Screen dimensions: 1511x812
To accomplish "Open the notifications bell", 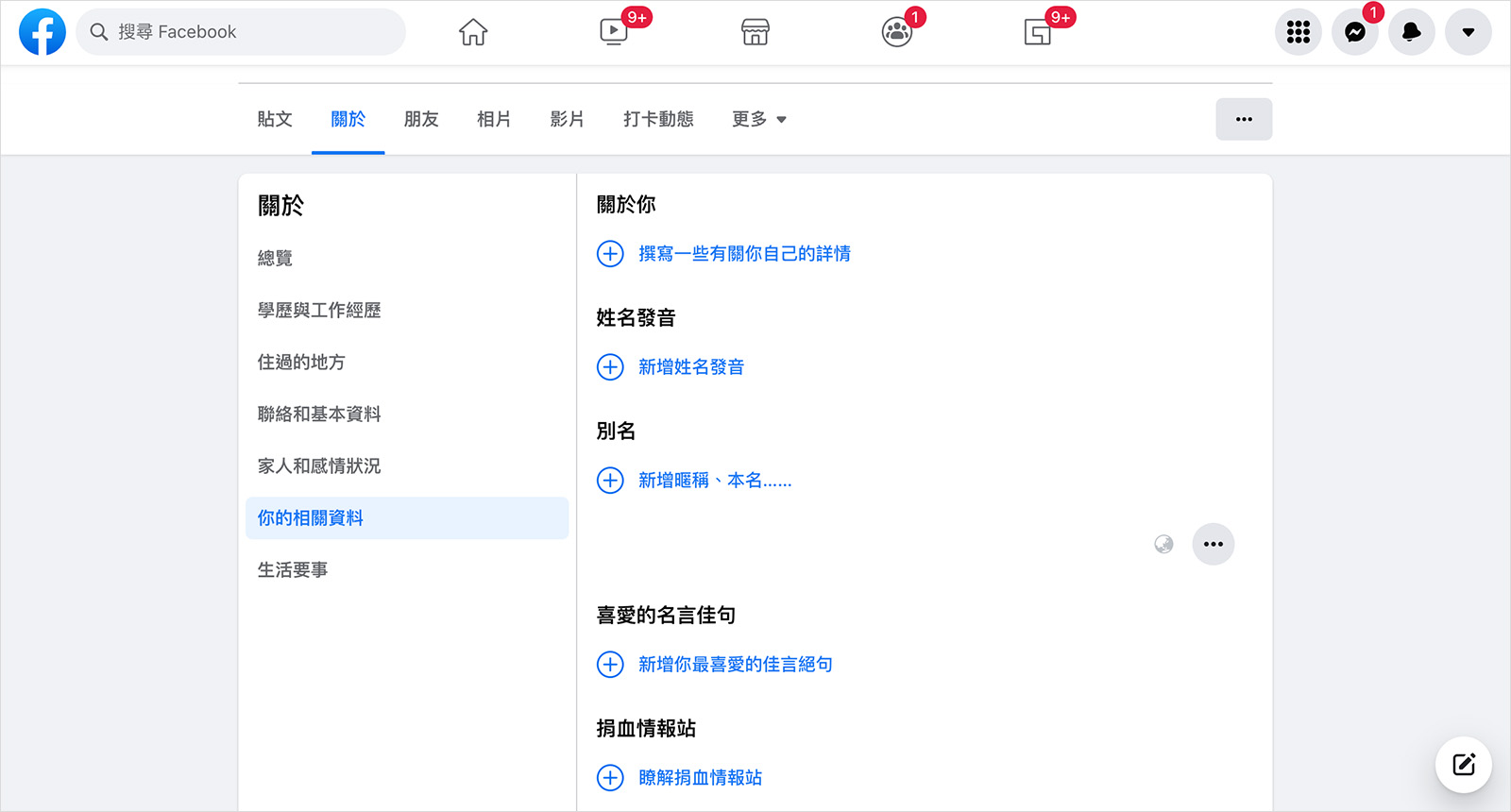I will pyautogui.click(x=1412, y=32).
